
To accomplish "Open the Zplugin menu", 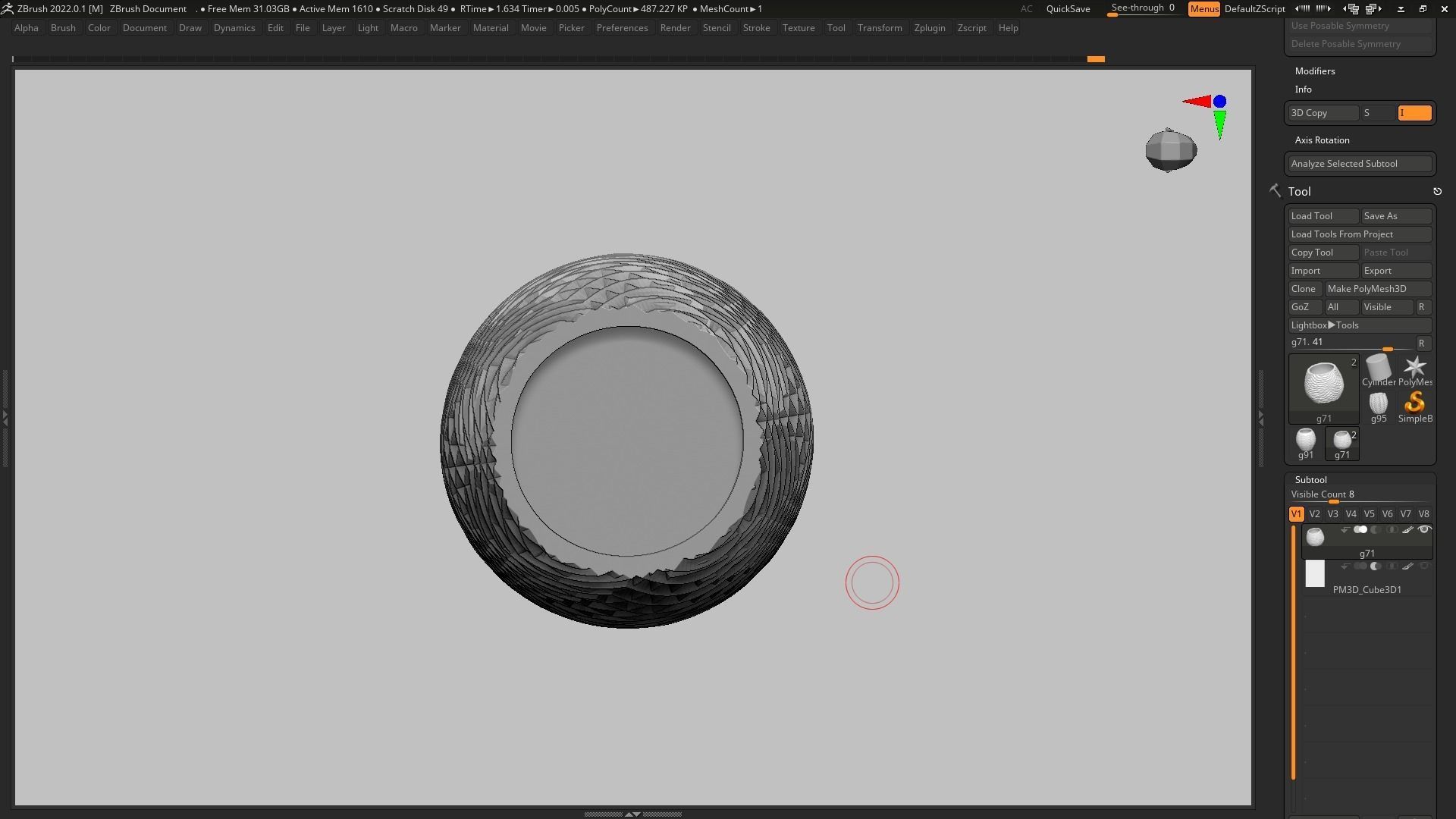I will point(929,28).
